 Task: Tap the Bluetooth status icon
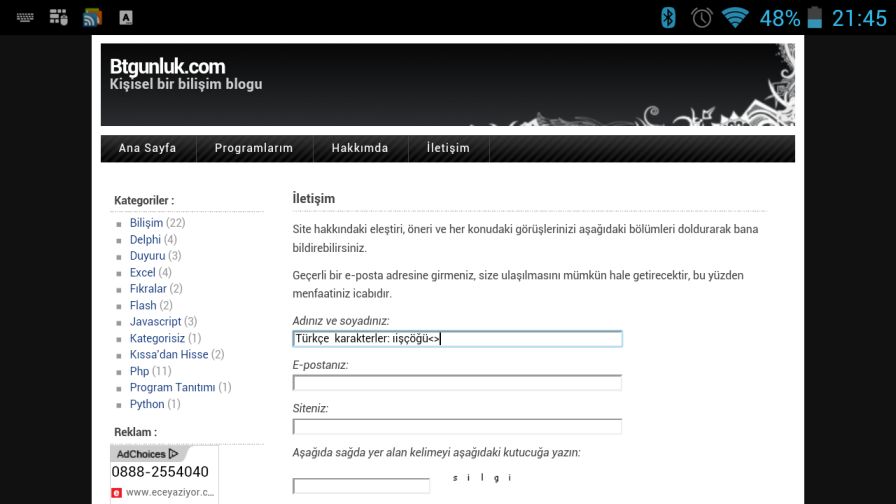tap(668, 18)
